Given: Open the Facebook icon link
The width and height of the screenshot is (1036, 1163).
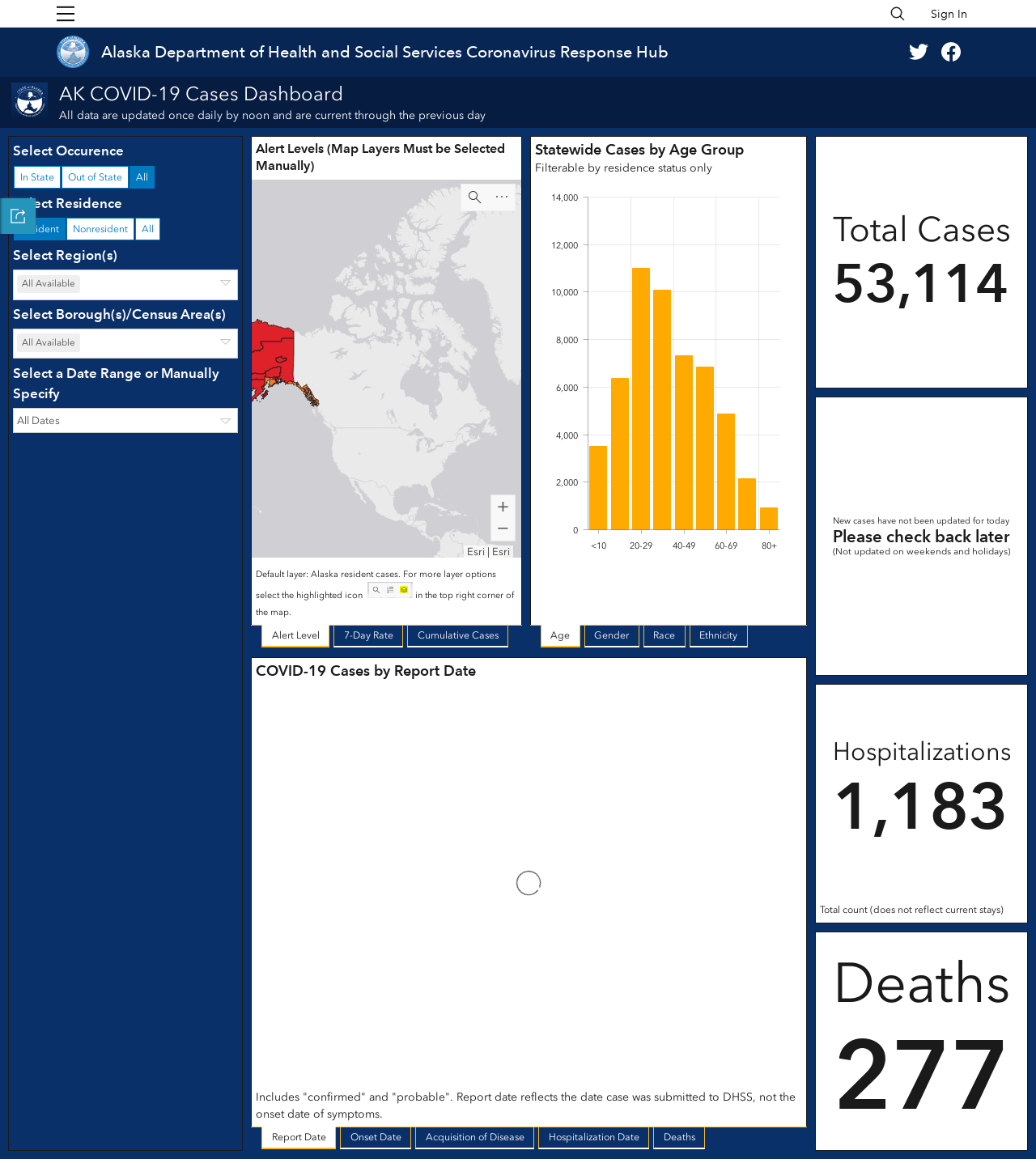Looking at the screenshot, I should point(951,52).
